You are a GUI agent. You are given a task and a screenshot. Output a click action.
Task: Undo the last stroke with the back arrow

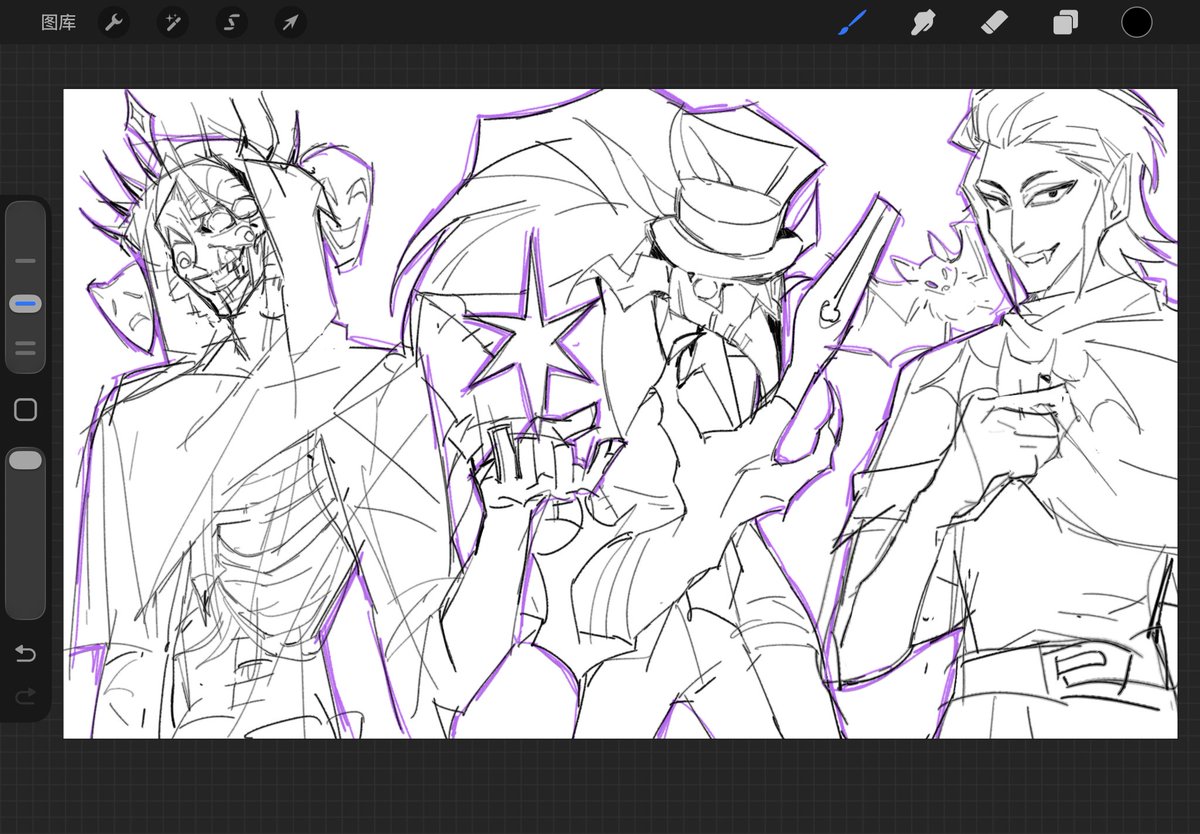click(x=25, y=653)
